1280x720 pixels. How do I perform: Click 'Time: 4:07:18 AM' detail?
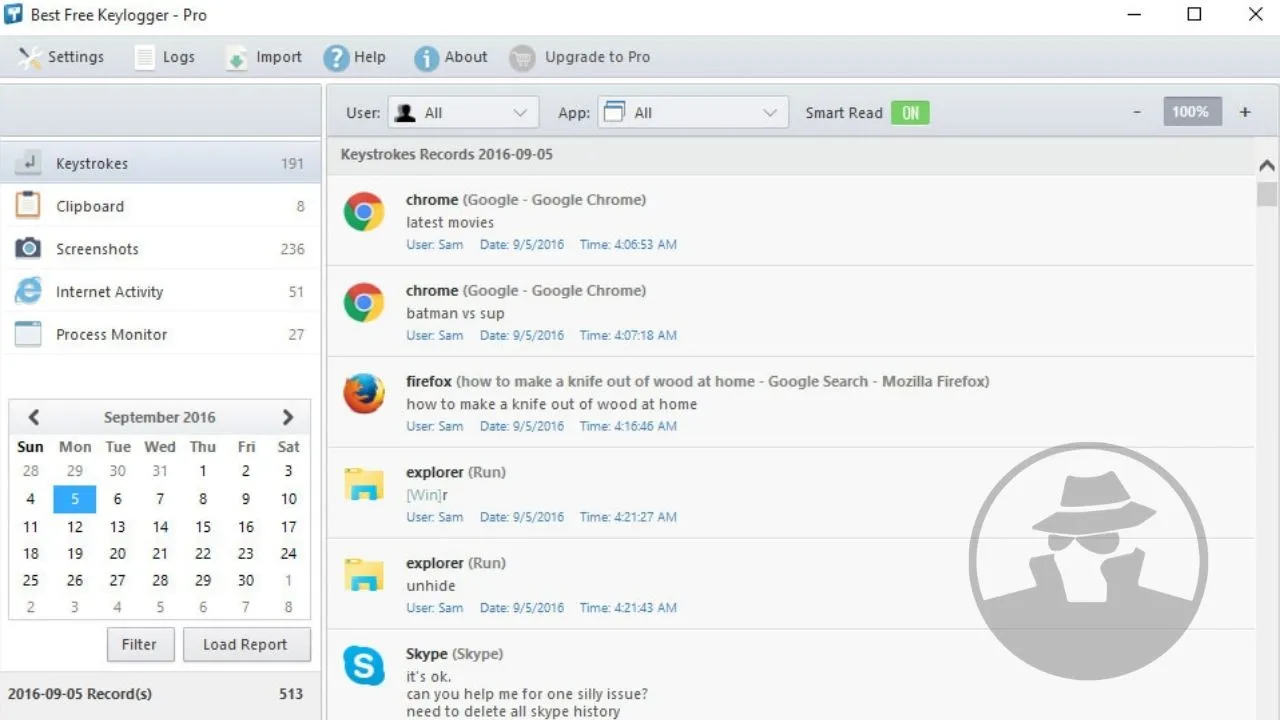tap(628, 335)
